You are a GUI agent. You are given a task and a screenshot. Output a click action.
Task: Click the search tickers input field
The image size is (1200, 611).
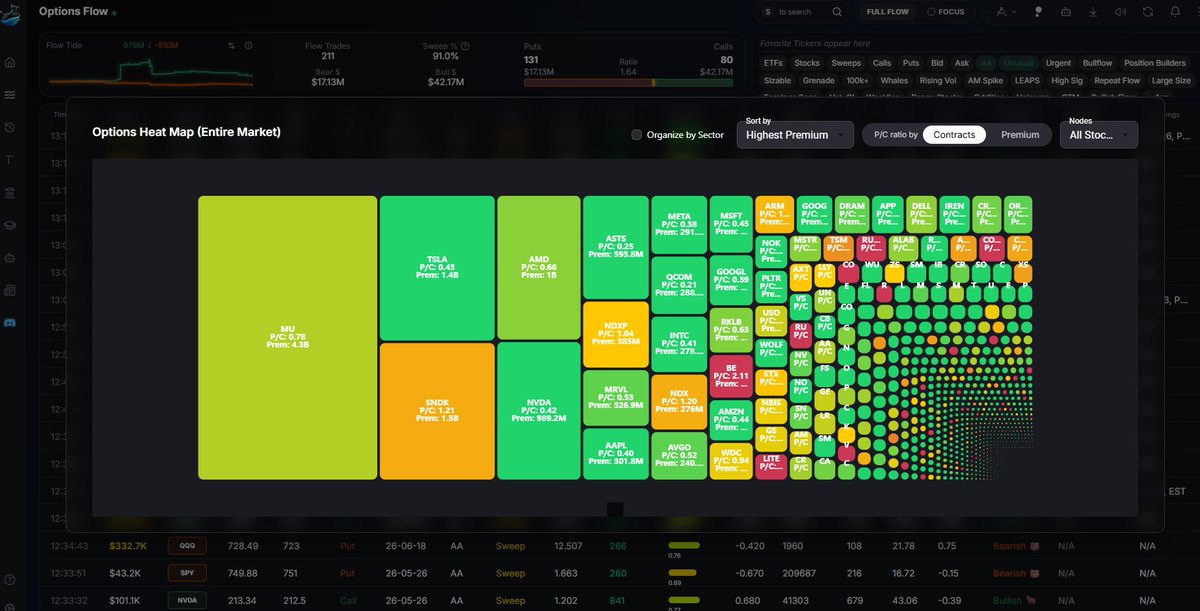[x=803, y=12]
